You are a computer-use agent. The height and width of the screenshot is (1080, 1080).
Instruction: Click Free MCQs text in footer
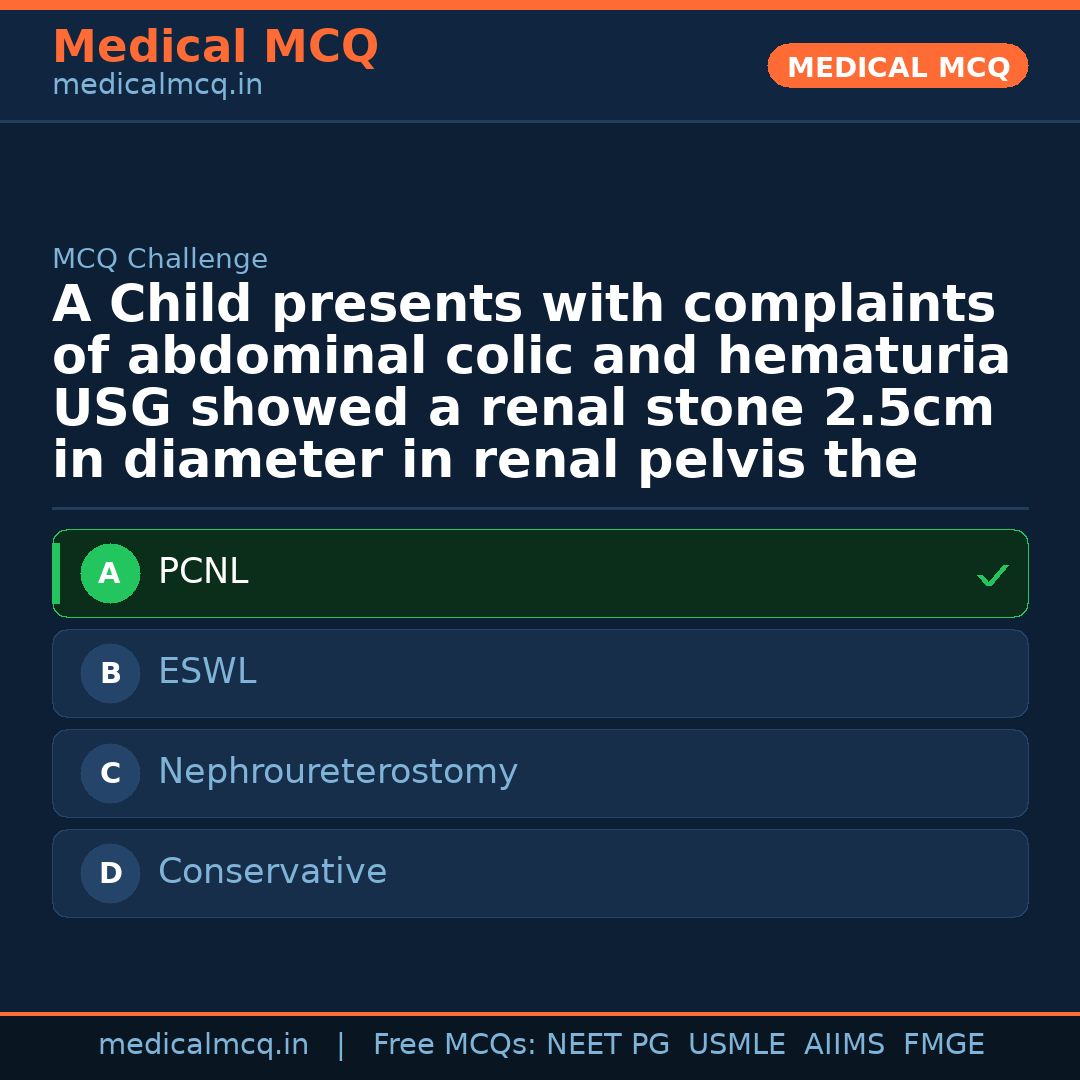pyautogui.click(x=455, y=1045)
